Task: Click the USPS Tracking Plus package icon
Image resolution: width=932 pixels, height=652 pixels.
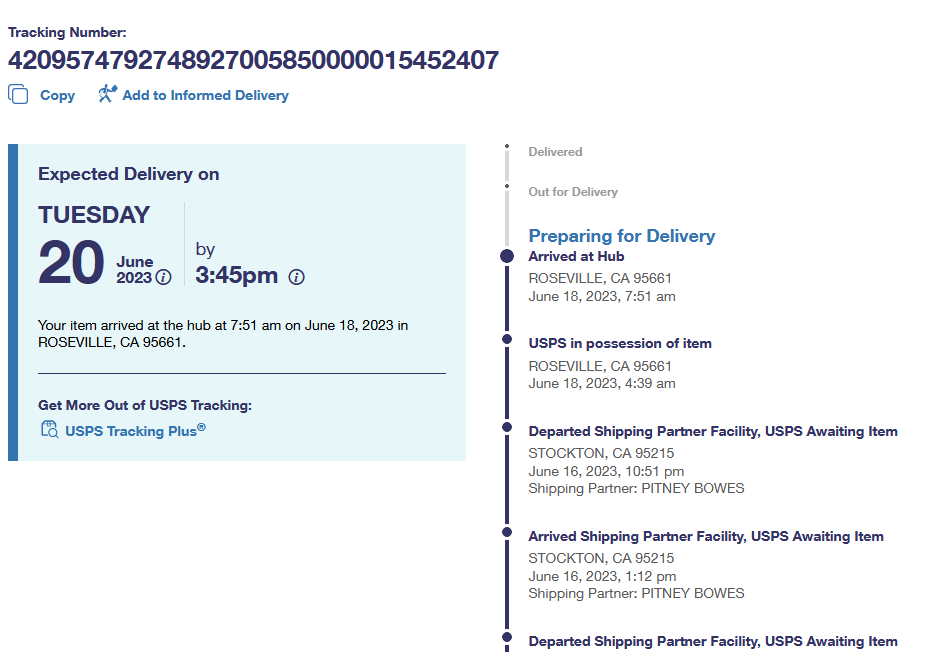Action: 49,430
